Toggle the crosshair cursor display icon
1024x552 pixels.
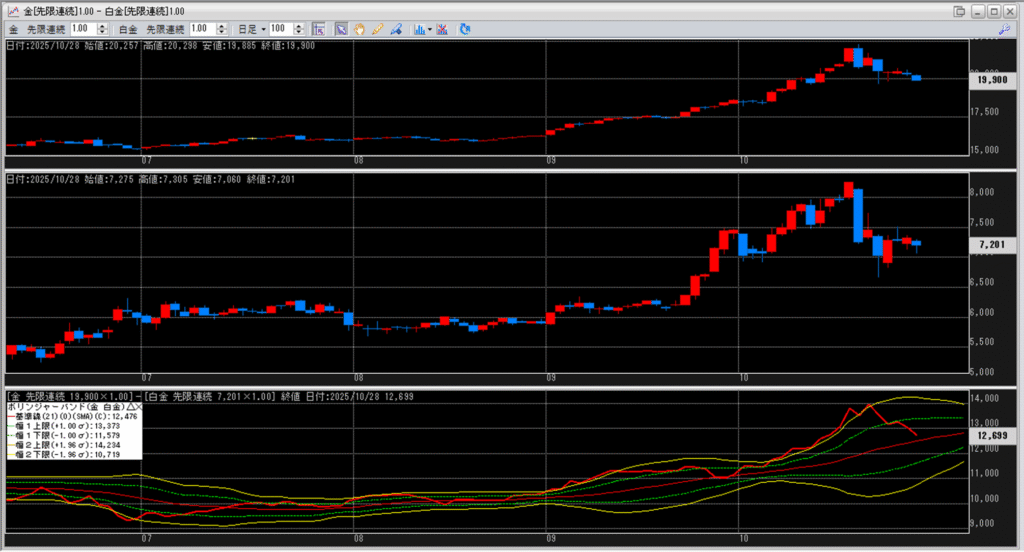click(320, 29)
